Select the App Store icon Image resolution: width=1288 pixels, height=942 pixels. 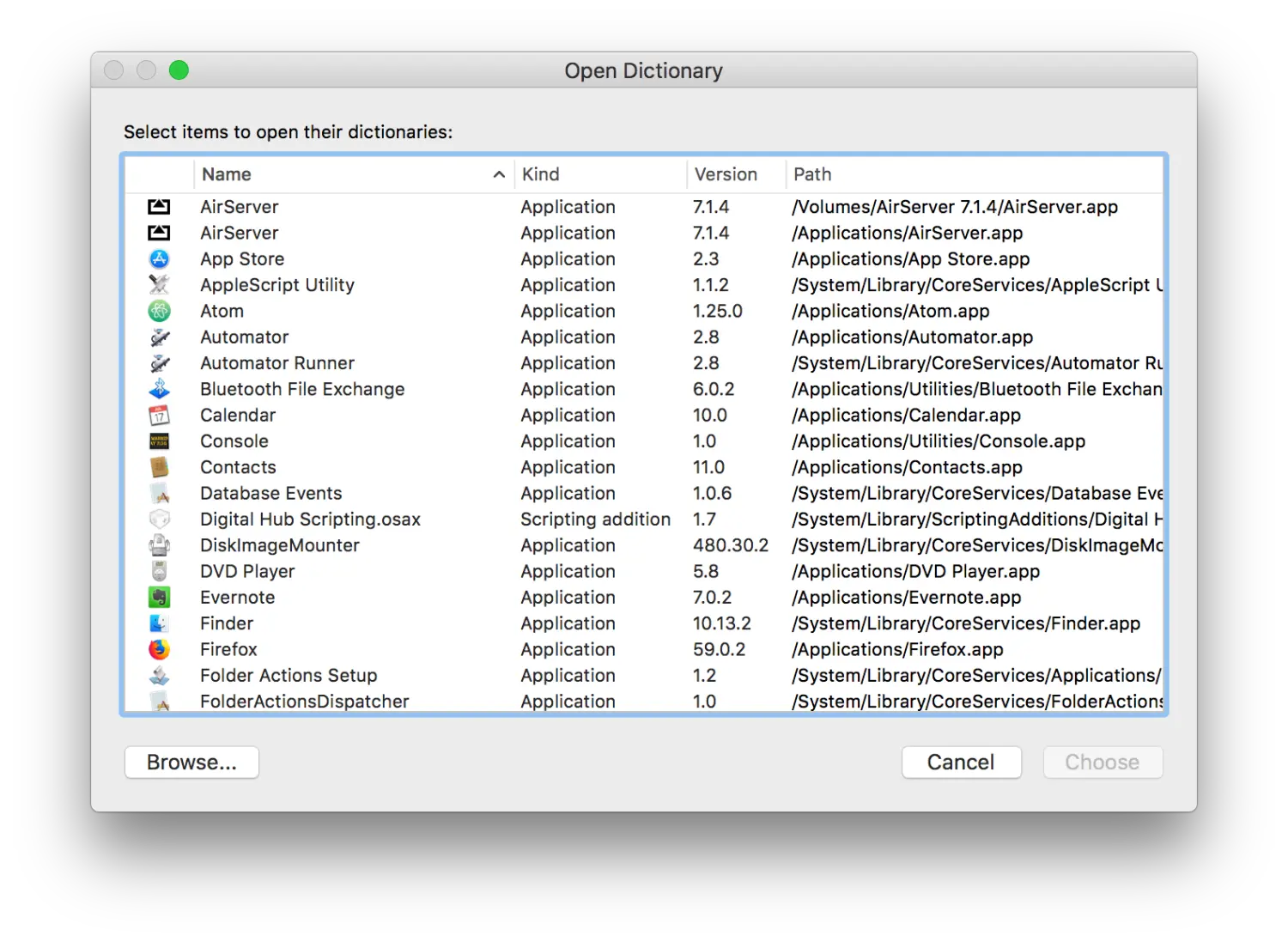pyautogui.click(x=159, y=258)
